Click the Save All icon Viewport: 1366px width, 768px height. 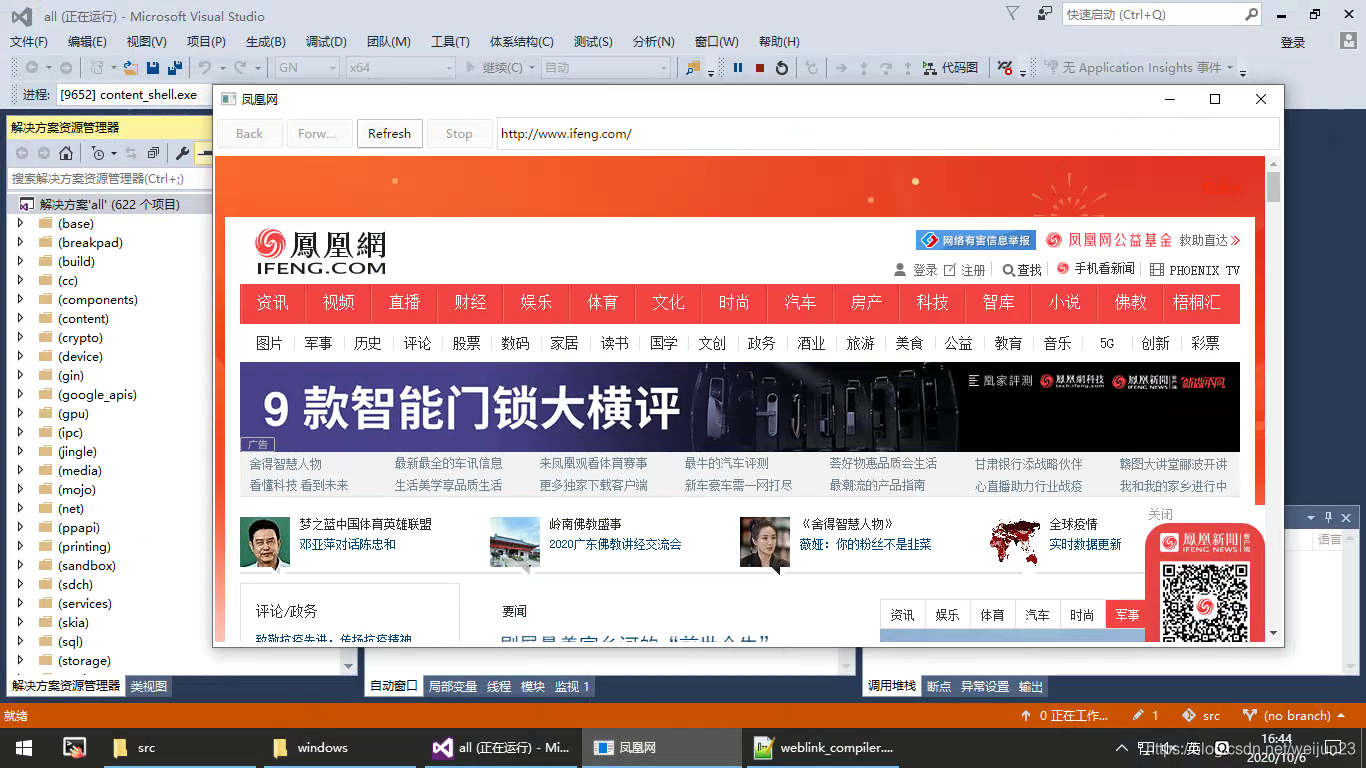[x=174, y=68]
